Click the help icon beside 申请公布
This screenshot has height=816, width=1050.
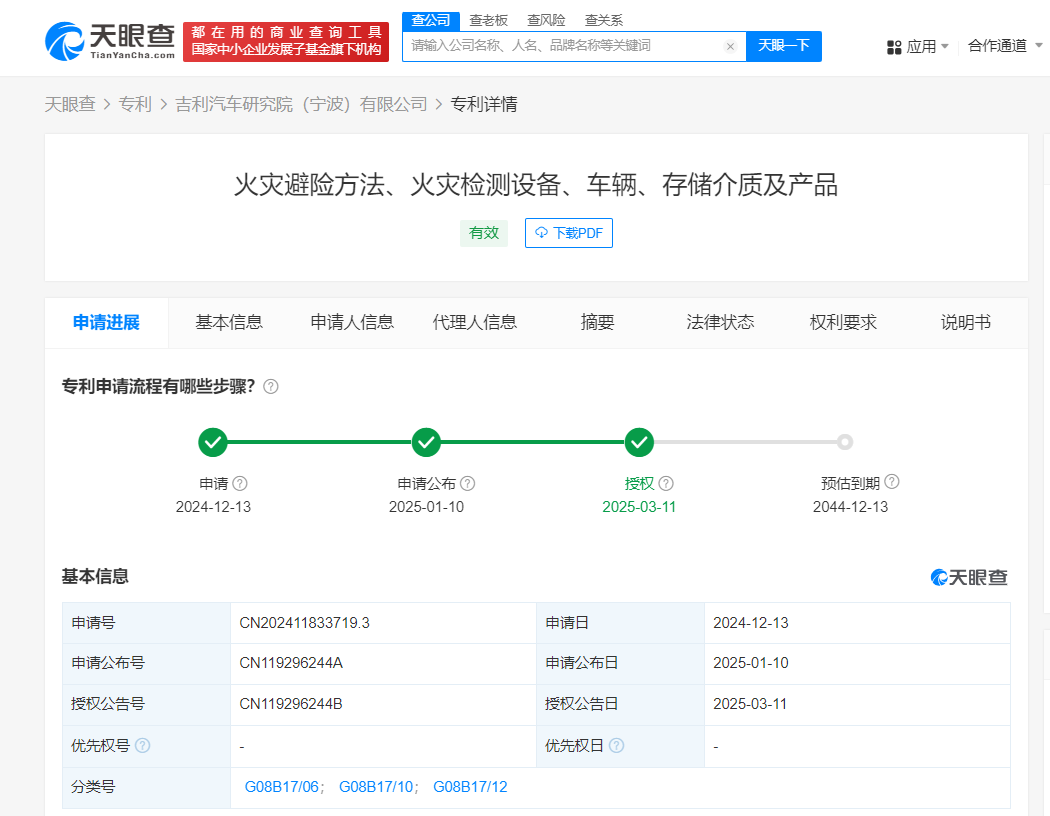[x=467, y=484]
